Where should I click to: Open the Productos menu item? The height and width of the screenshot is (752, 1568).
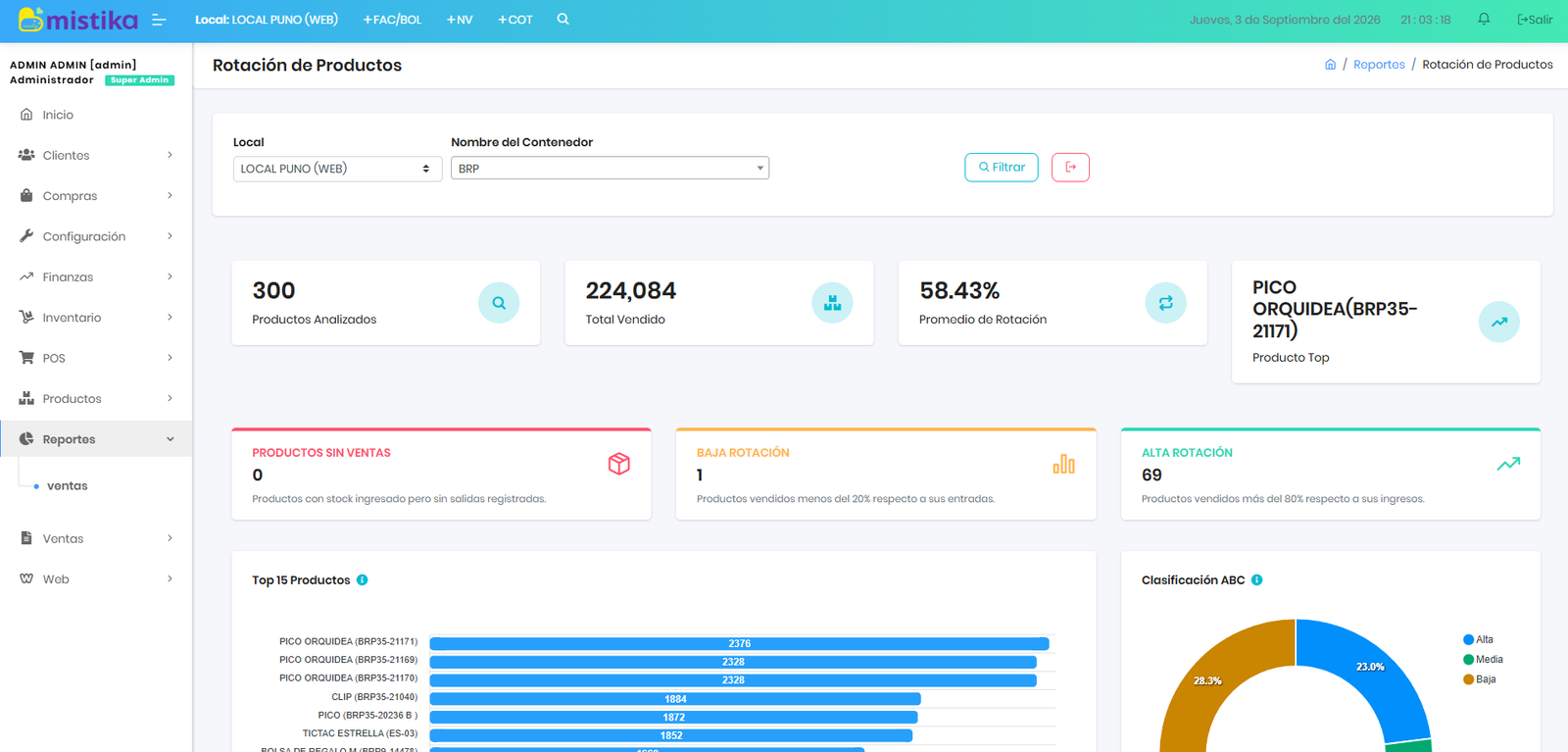[x=96, y=398]
